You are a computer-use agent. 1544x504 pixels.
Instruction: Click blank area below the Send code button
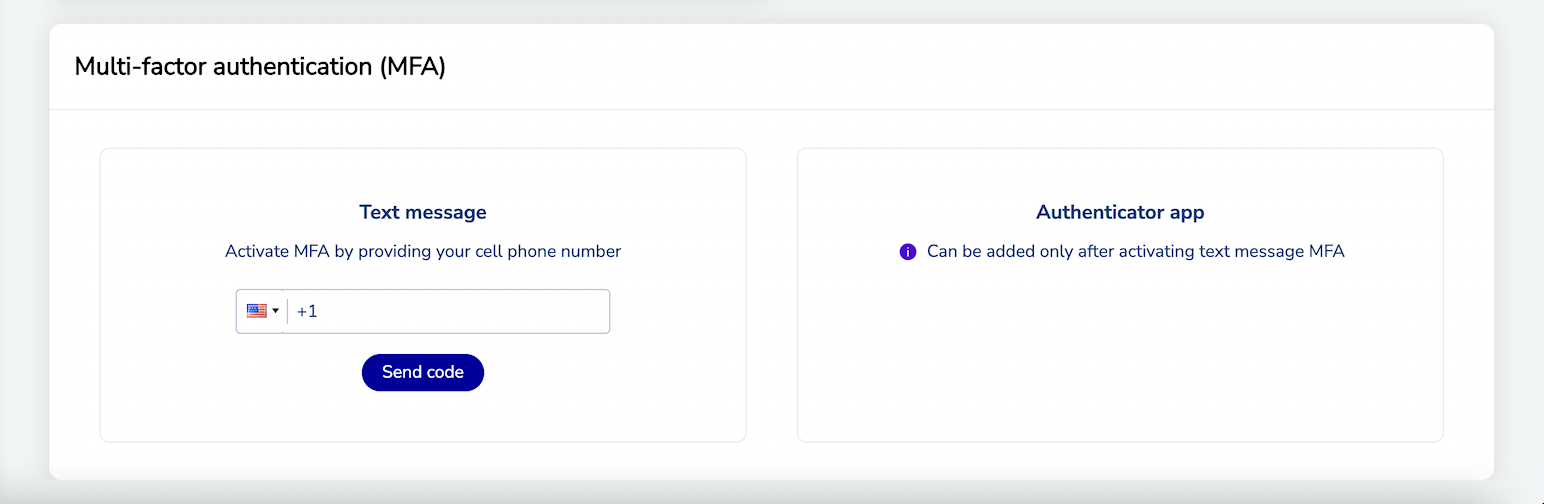point(423,416)
